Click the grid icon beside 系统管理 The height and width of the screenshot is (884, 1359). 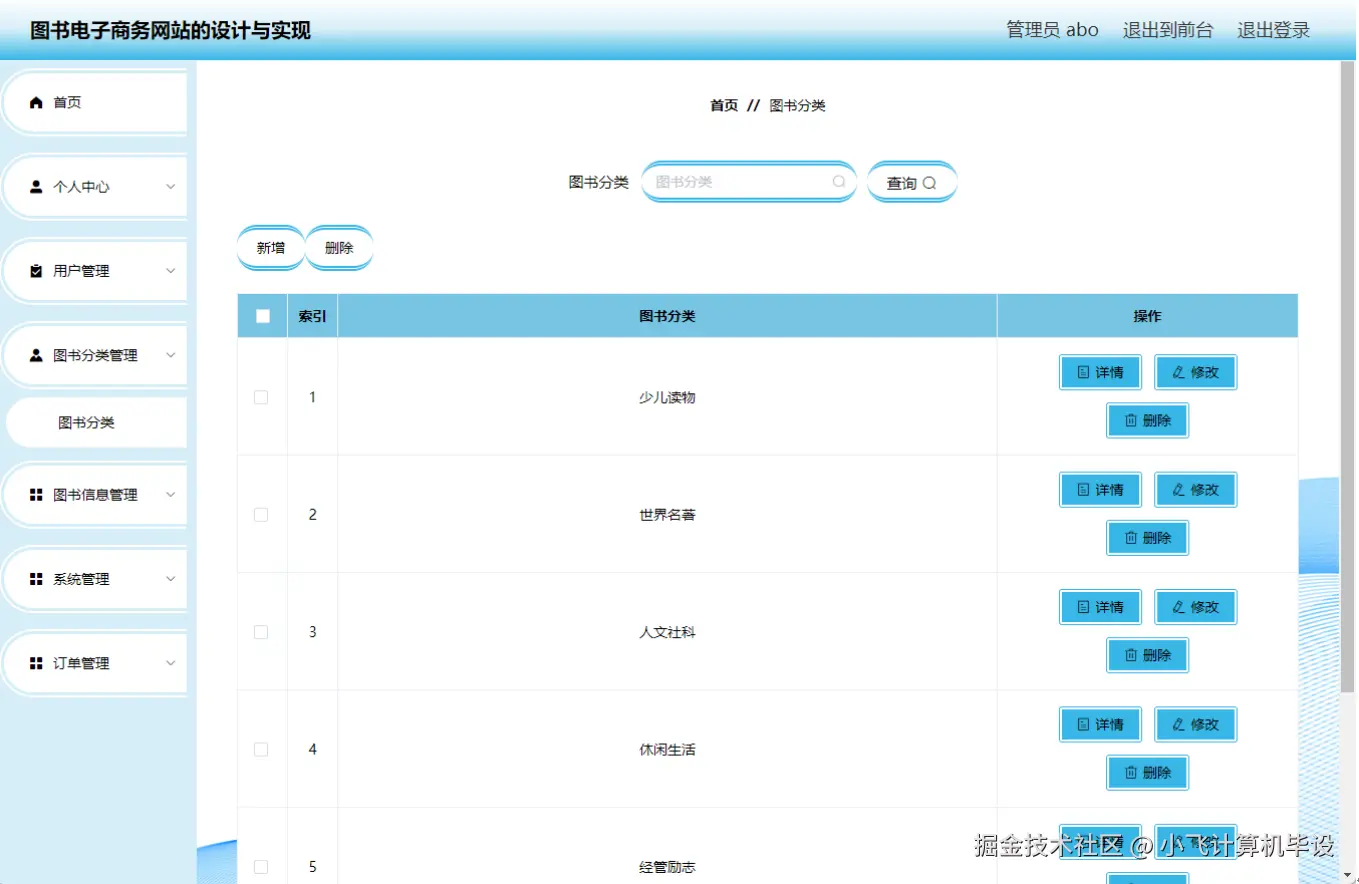(x=37, y=579)
